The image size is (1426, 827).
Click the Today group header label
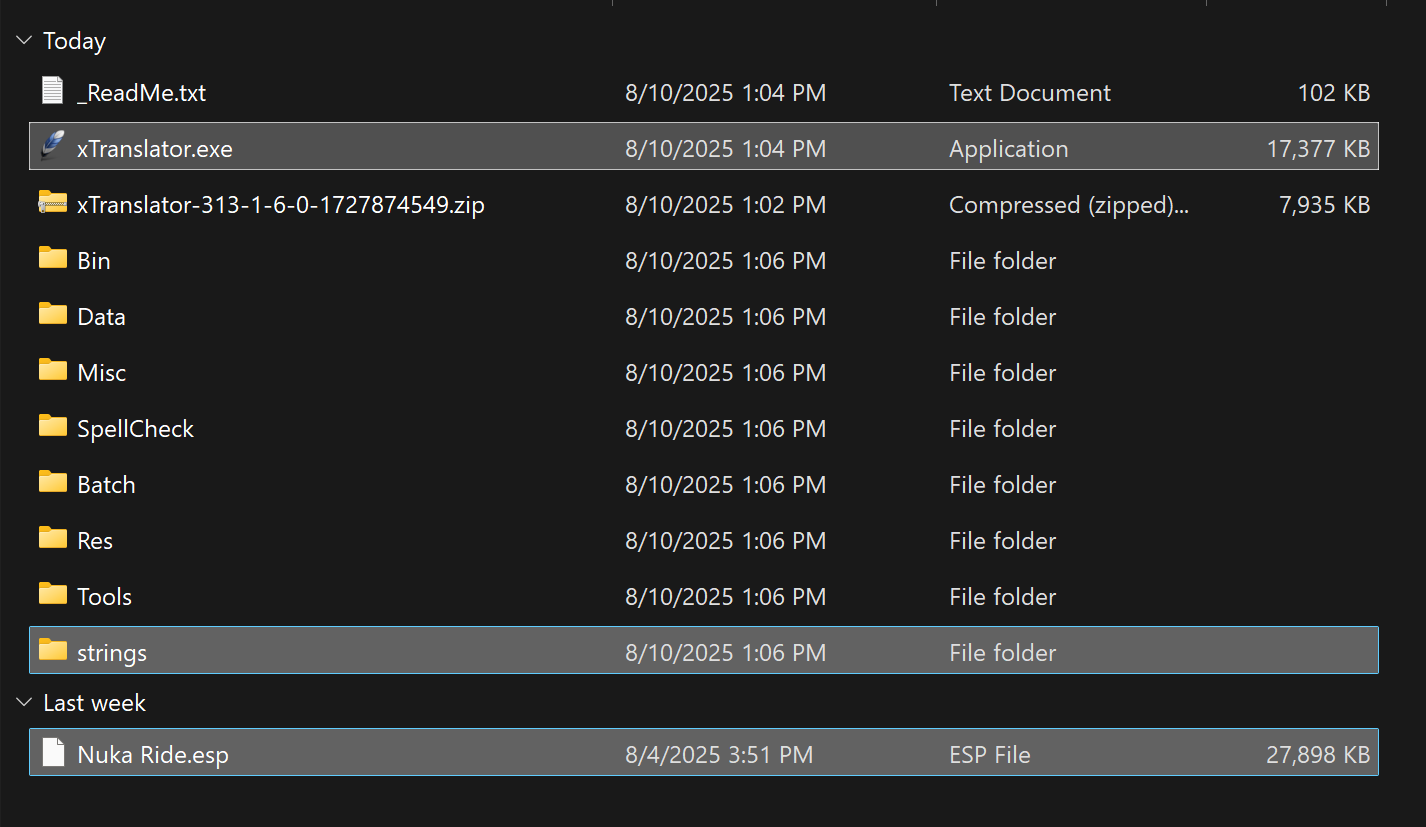click(x=74, y=41)
